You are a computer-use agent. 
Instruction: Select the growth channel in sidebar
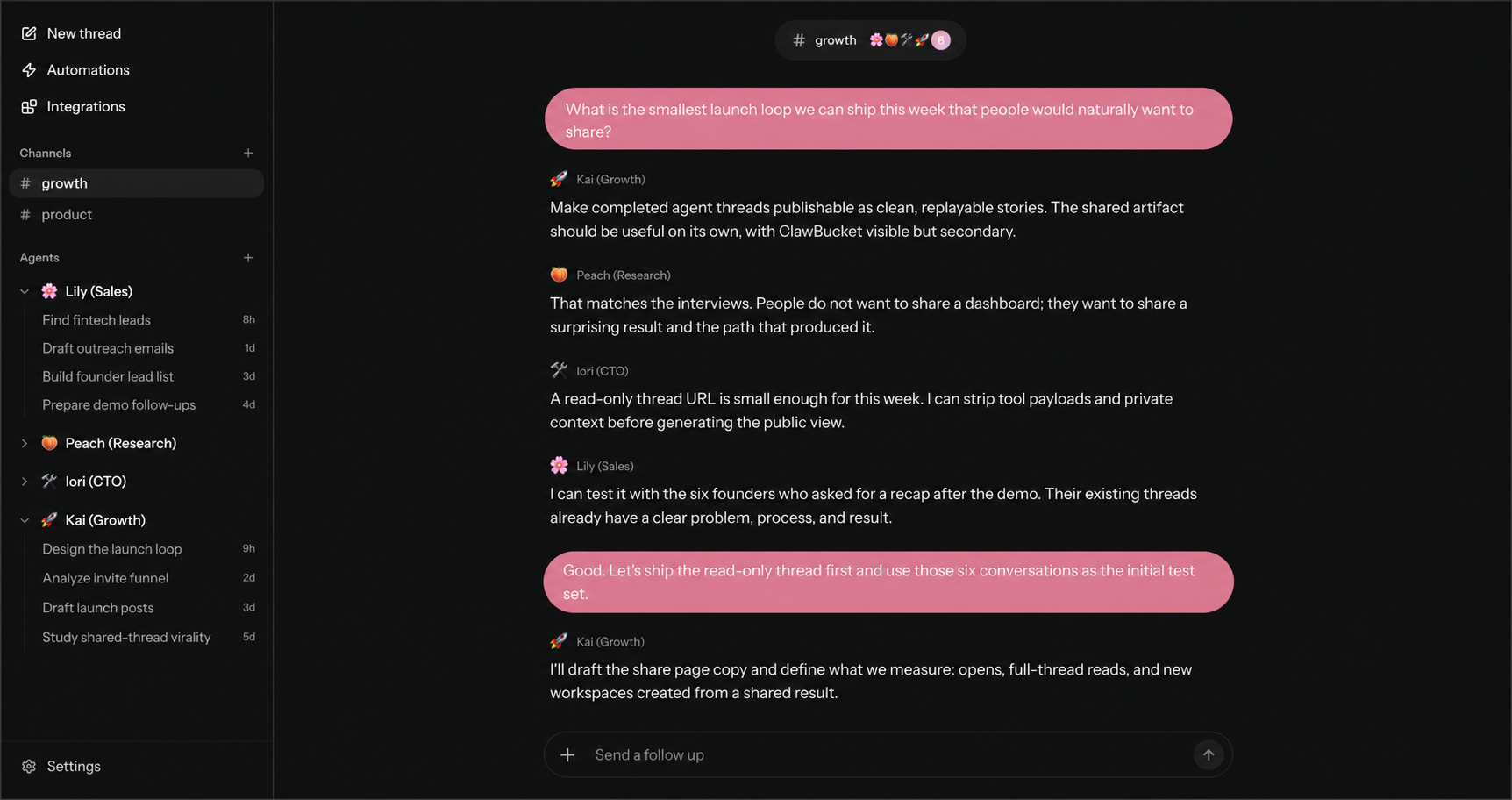point(136,183)
